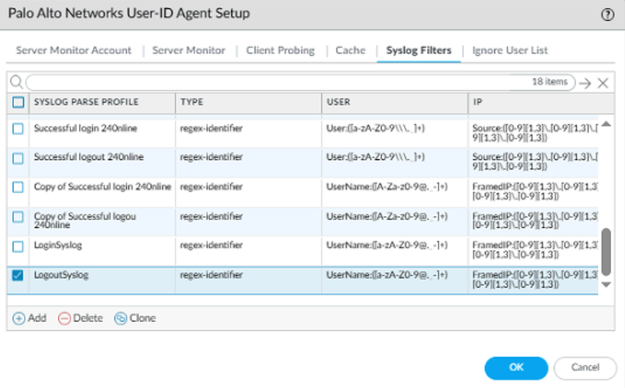Open the Cache tab

pyautogui.click(x=350, y=50)
